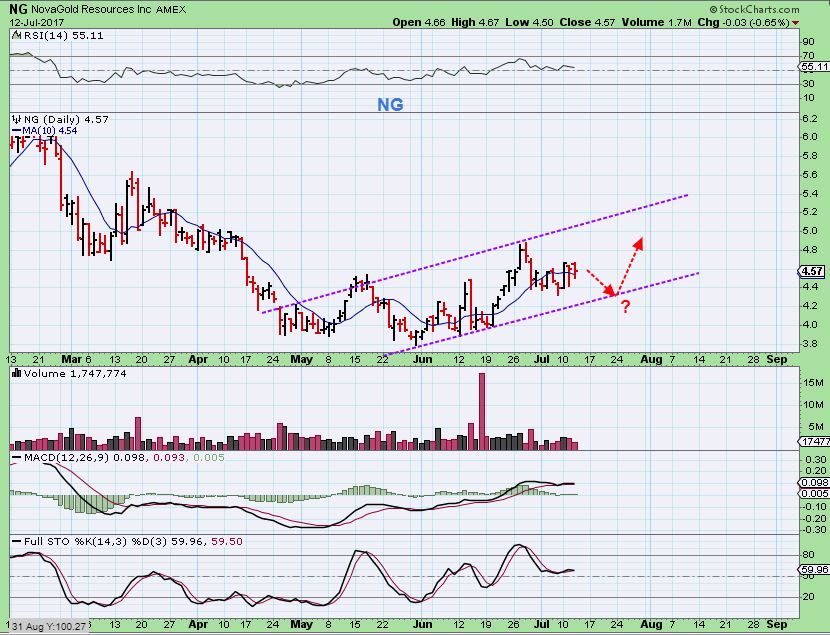Click the tallest volume spike bar in June
The height and width of the screenshot is (635, 830).
pos(482,411)
